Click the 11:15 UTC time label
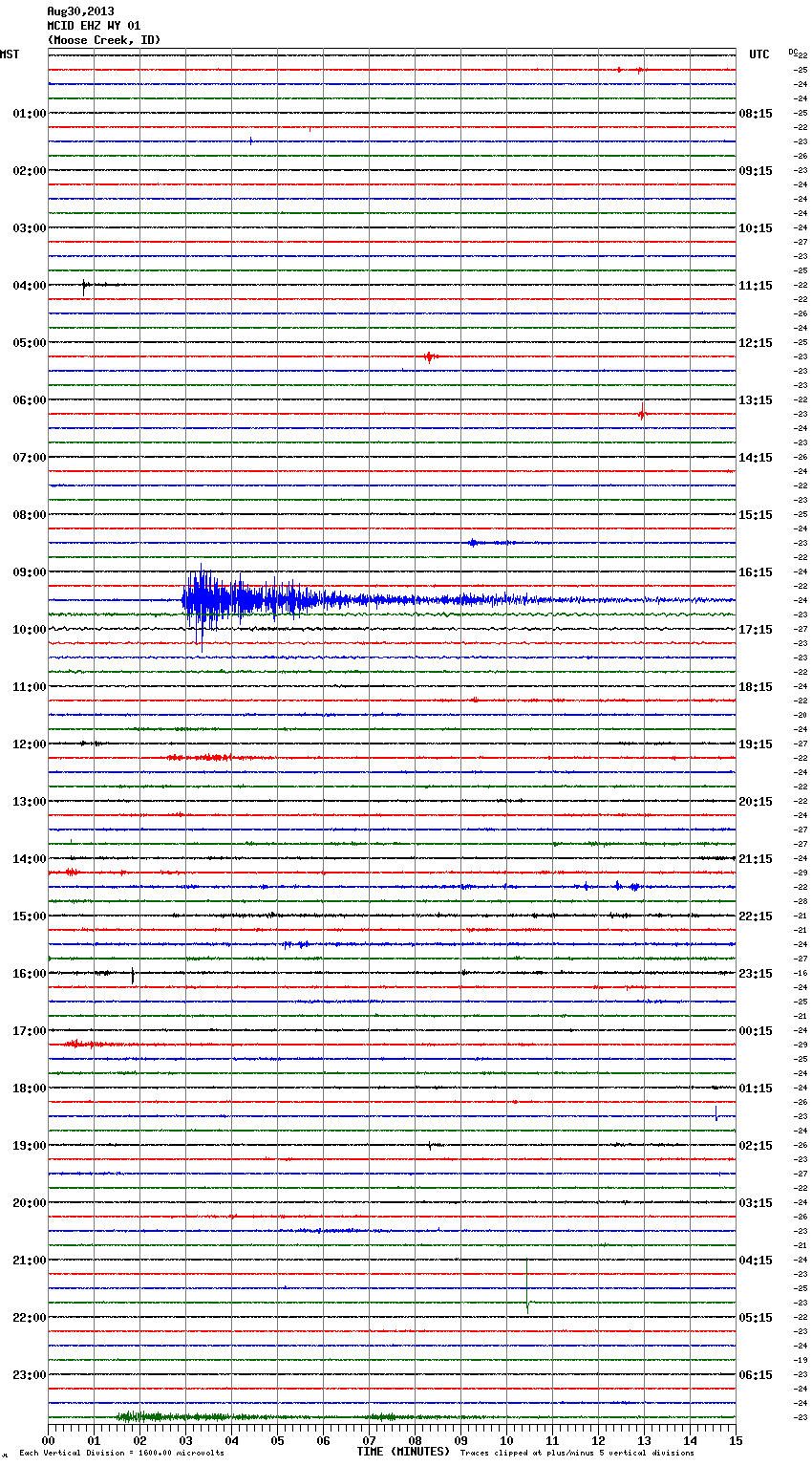The height and width of the screenshot is (1466, 812). [756, 286]
